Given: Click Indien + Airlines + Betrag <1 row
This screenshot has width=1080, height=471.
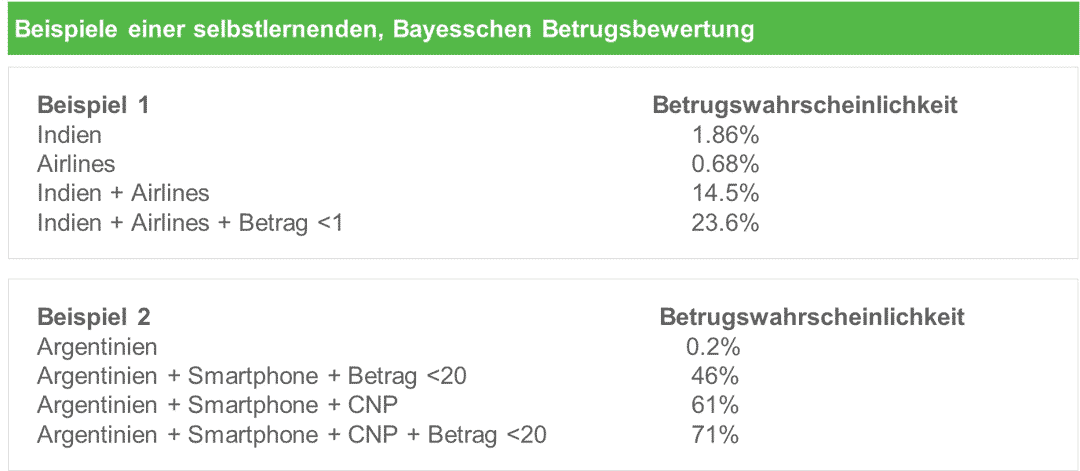Looking at the screenshot, I should [190, 224].
